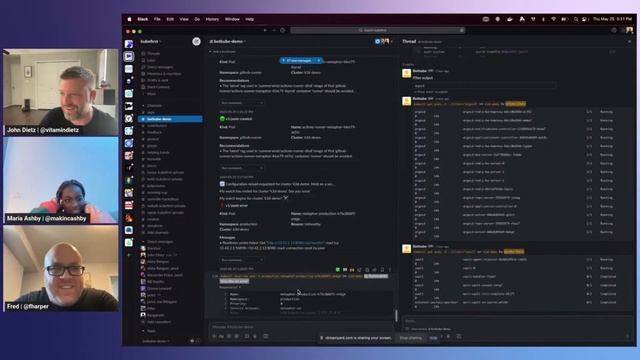Viewport: 640px width, 360px height.
Task: Open Drafts & sent in sidebar
Action: (157, 80)
